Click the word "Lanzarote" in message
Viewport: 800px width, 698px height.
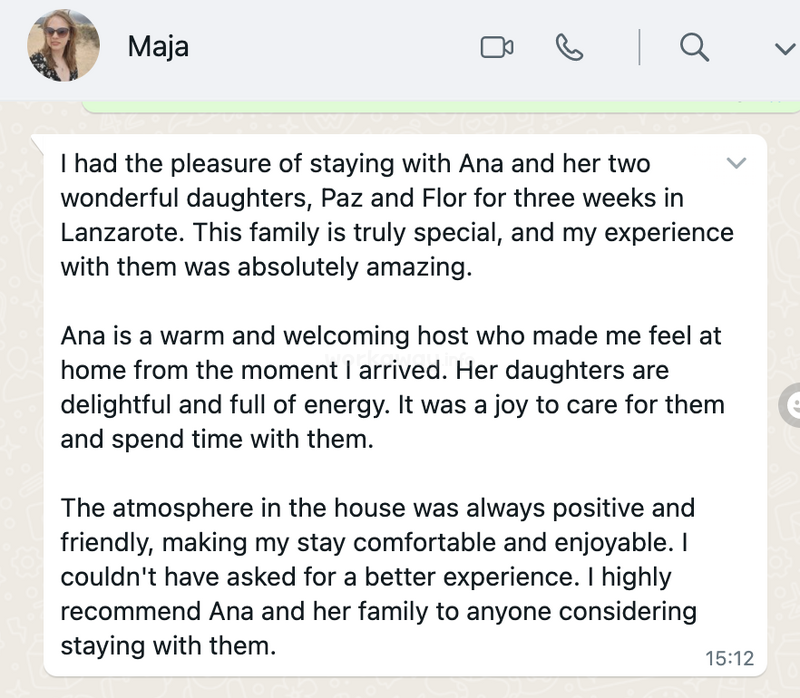pos(119,233)
